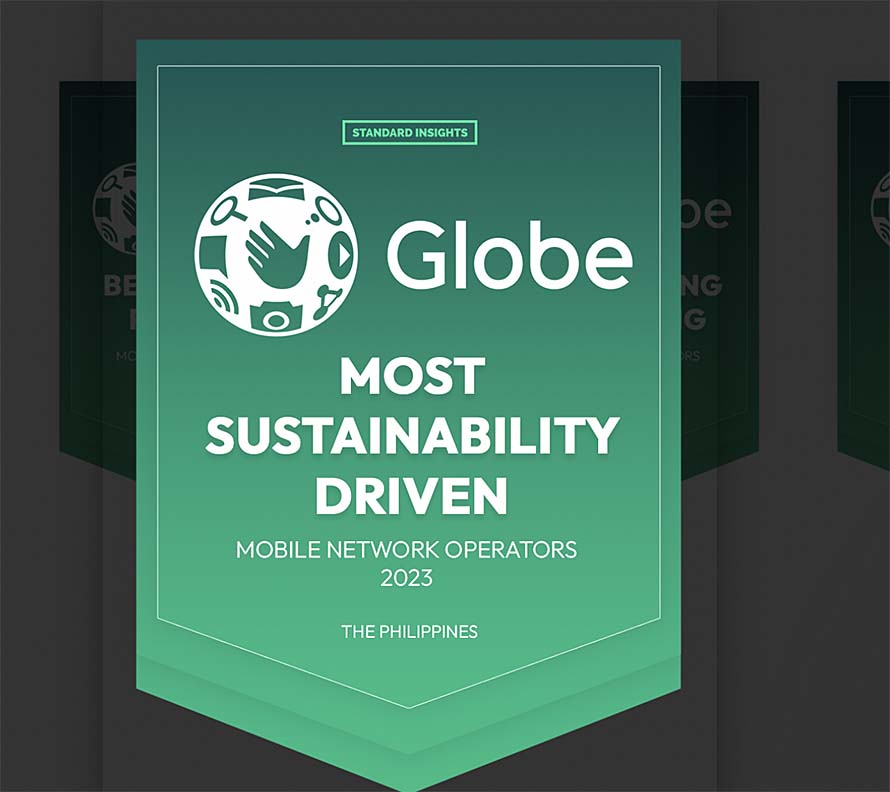Select the THE PHILIPPINES text label
Image resolution: width=890 pixels, height=792 pixels.
pos(410,631)
